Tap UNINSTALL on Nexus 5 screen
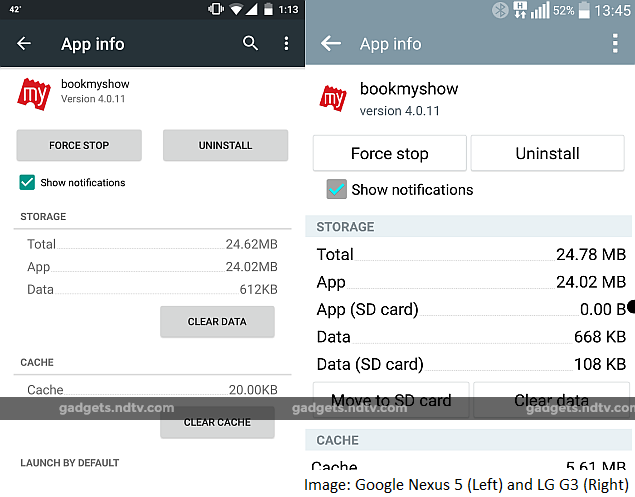 click(x=226, y=145)
